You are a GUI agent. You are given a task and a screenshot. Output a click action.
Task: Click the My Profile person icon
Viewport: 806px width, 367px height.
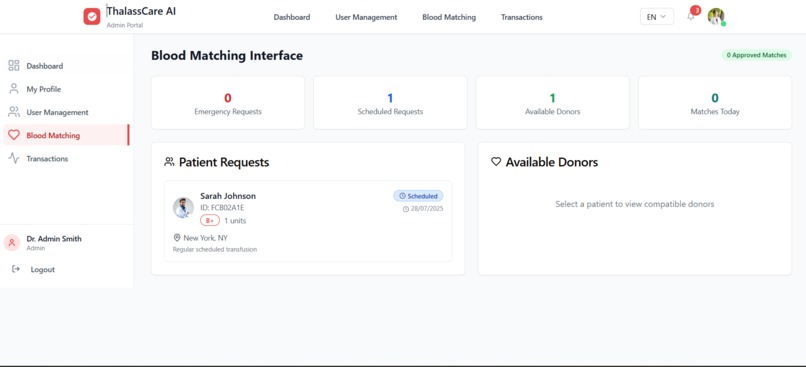[14, 89]
